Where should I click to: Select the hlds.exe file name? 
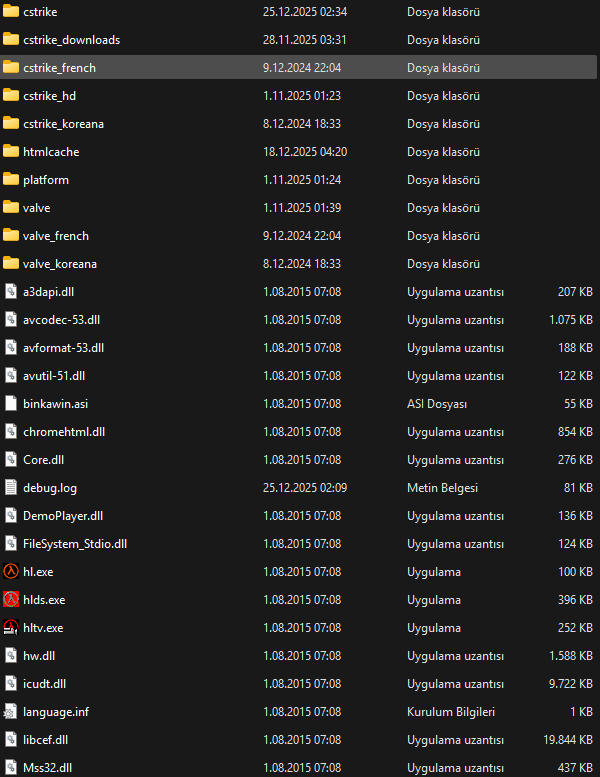click(x=44, y=600)
